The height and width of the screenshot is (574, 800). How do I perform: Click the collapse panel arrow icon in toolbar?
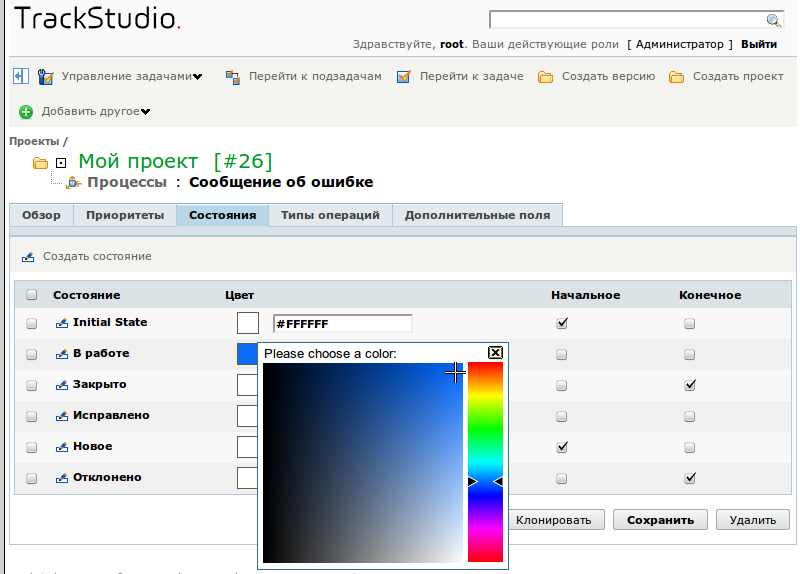click(x=20, y=76)
